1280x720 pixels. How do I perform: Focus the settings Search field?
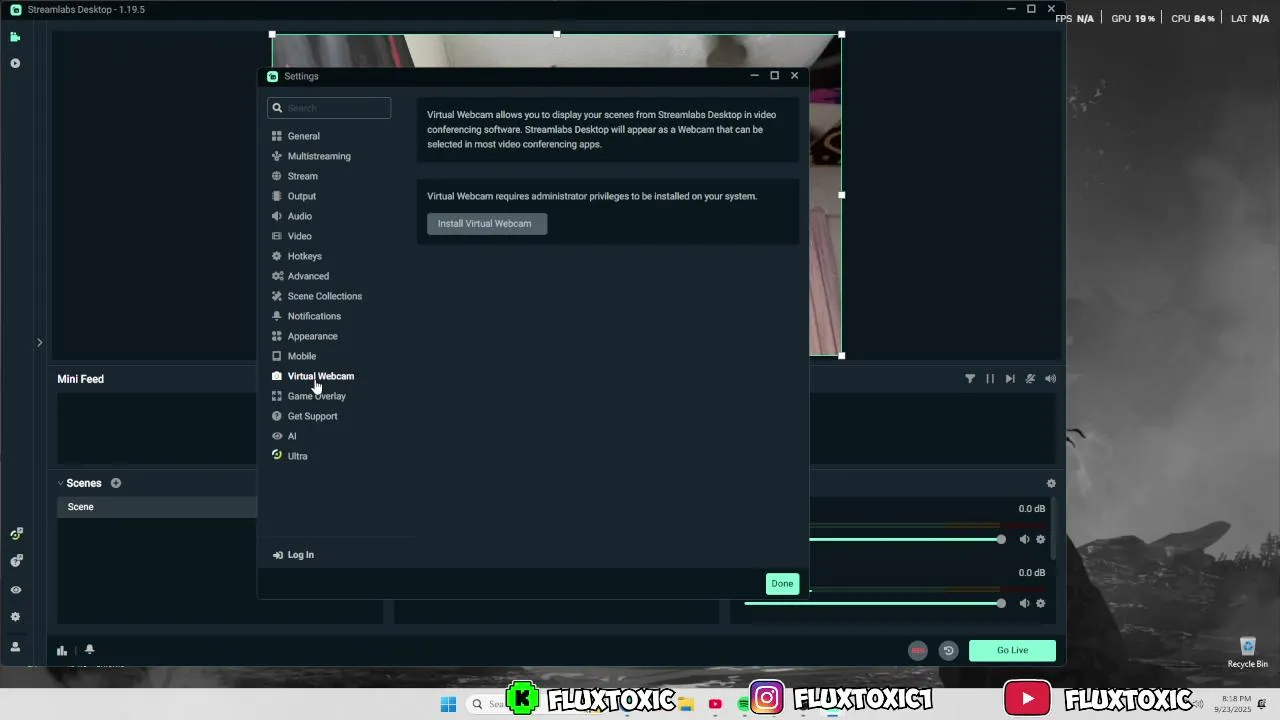pyautogui.click(x=329, y=108)
